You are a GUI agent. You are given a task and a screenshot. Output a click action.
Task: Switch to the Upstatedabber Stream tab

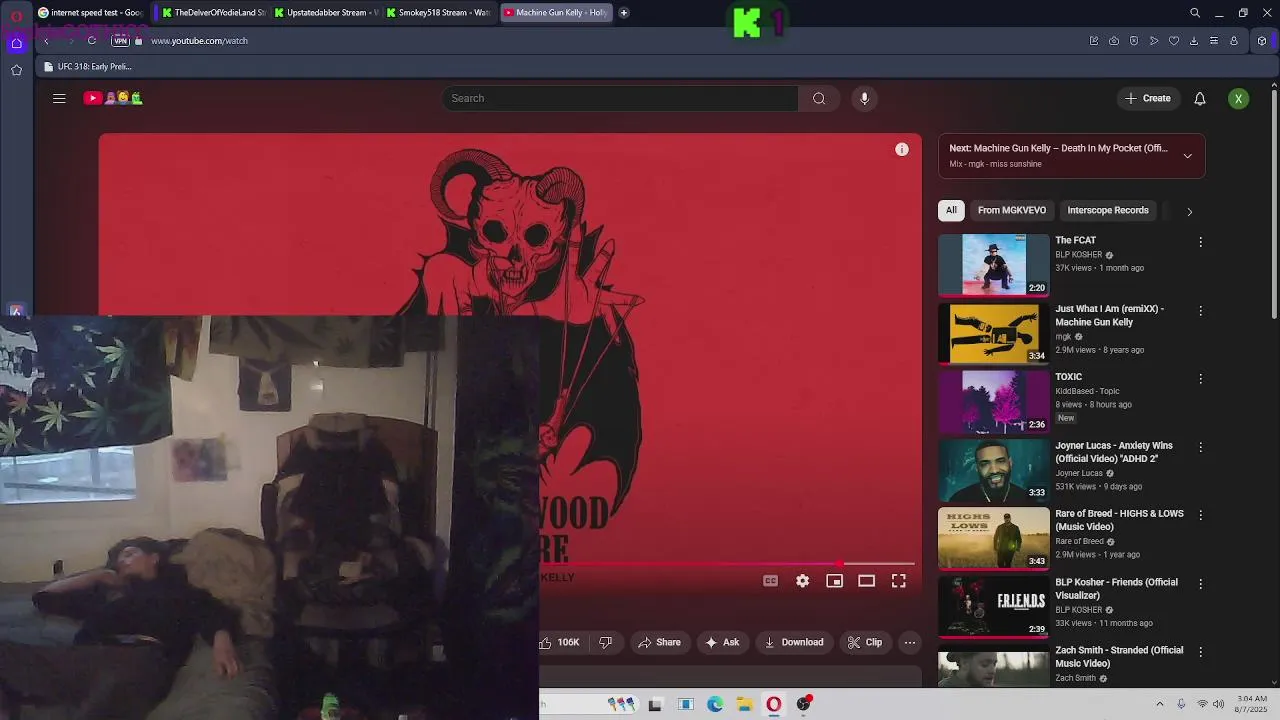click(325, 13)
